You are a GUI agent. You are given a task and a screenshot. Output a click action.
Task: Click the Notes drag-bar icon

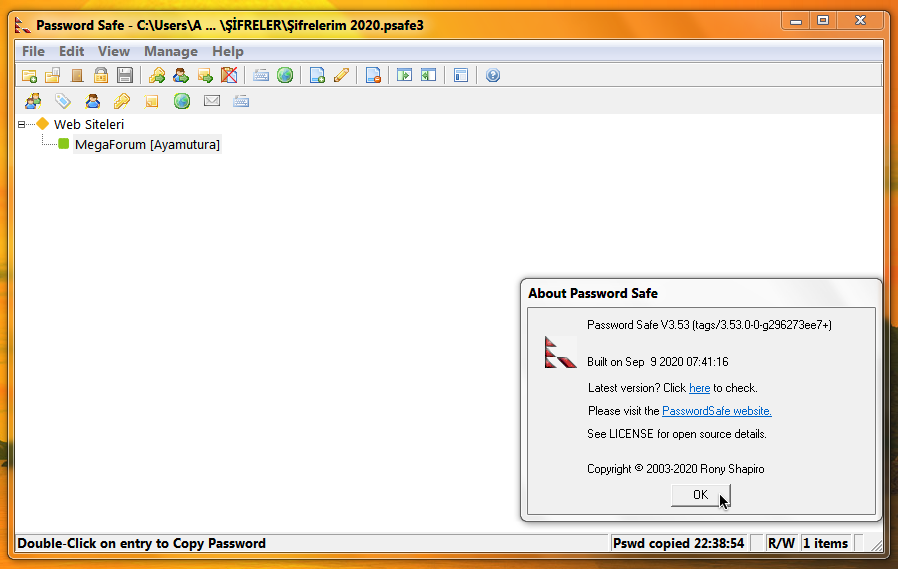(x=152, y=101)
